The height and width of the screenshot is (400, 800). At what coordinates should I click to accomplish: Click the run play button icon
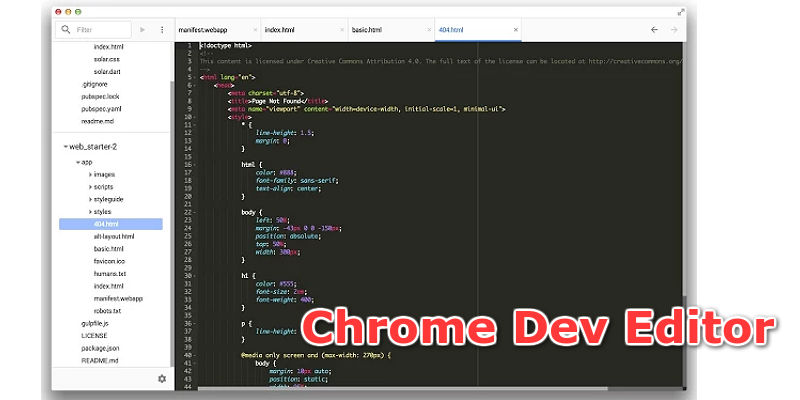(x=142, y=30)
